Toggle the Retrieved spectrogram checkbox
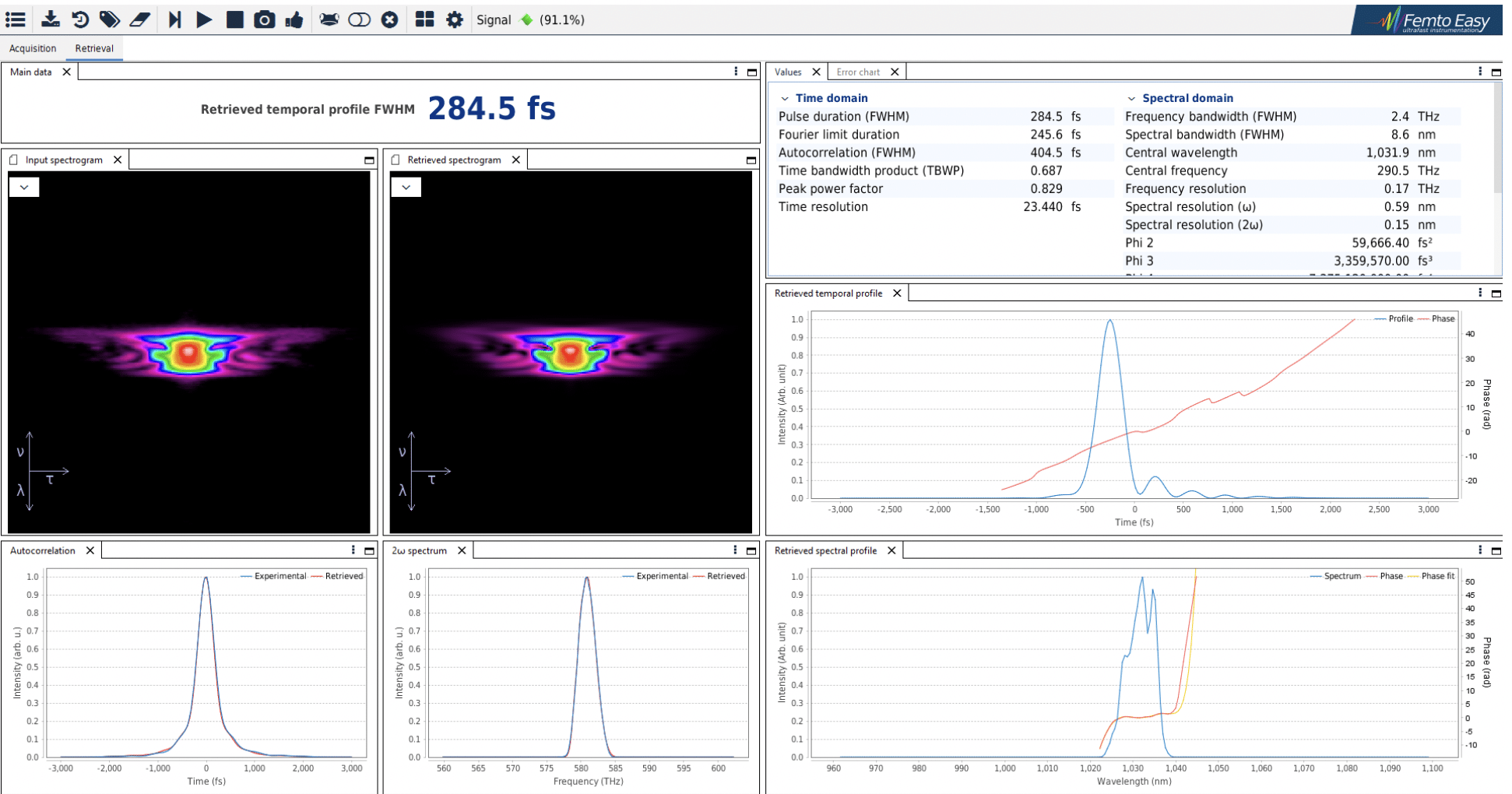This screenshot has height=794, width=1512. tap(396, 160)
